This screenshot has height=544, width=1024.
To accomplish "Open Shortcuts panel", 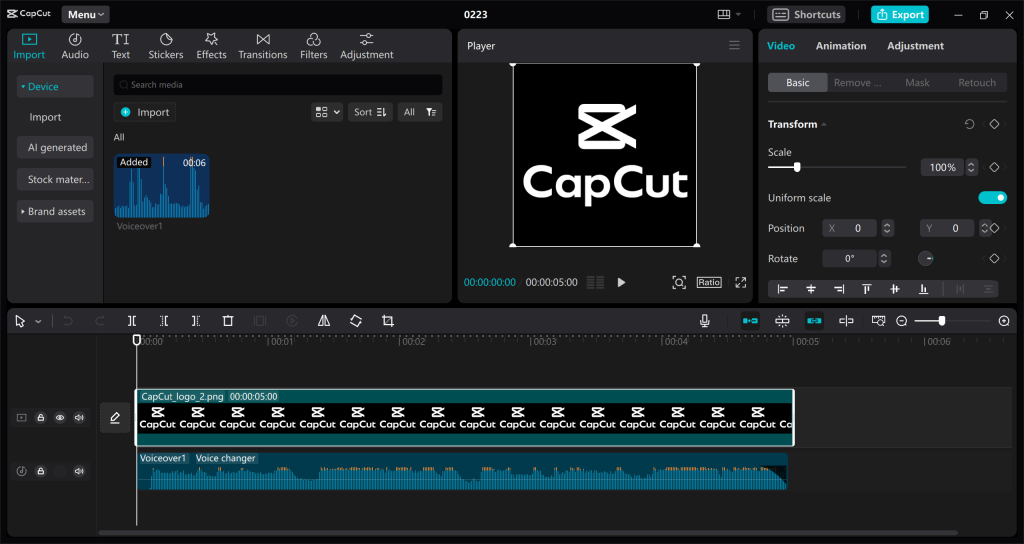I will (x=807, y=14).
